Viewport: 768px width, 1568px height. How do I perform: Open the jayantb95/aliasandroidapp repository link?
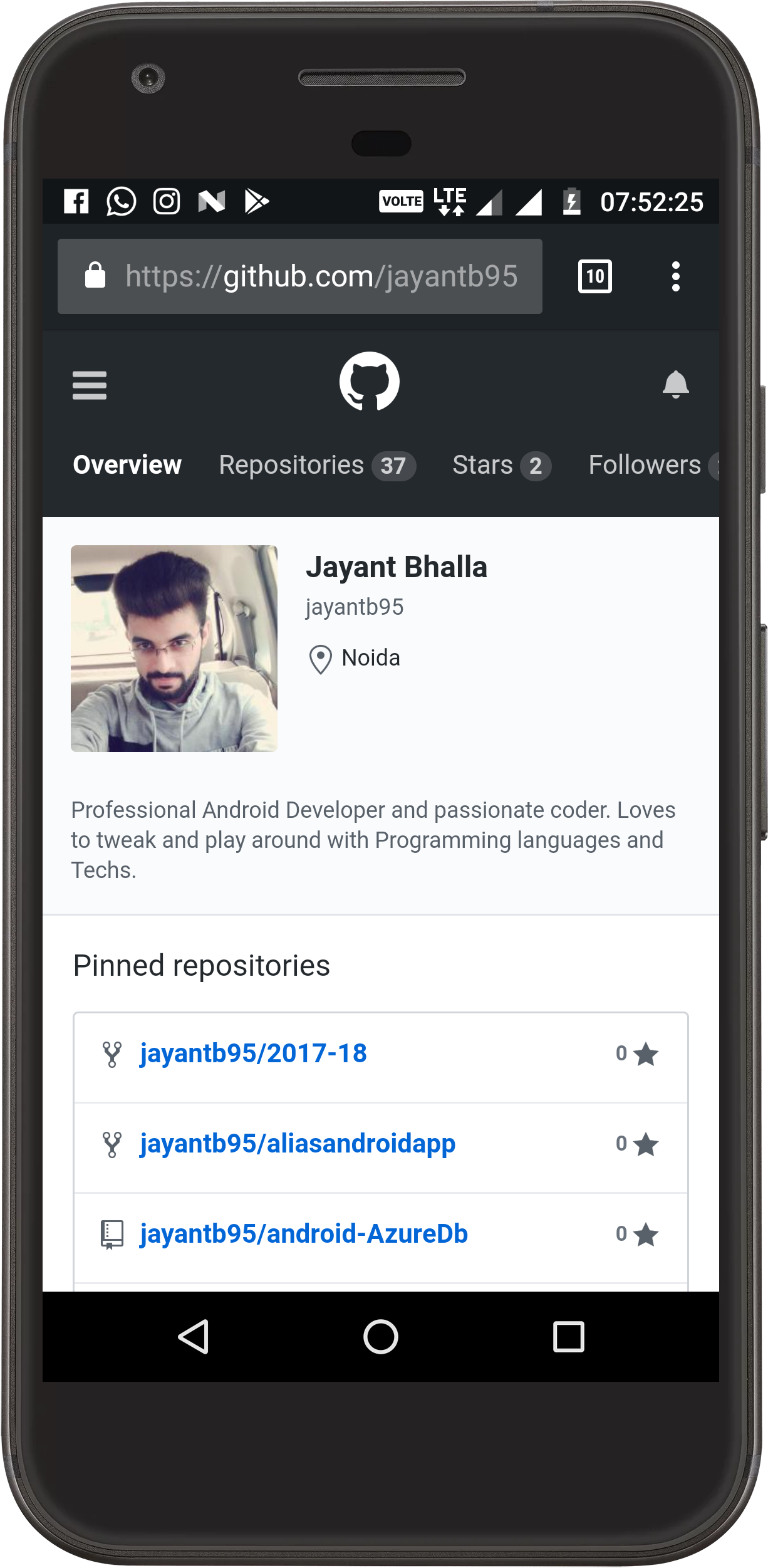298,1144
